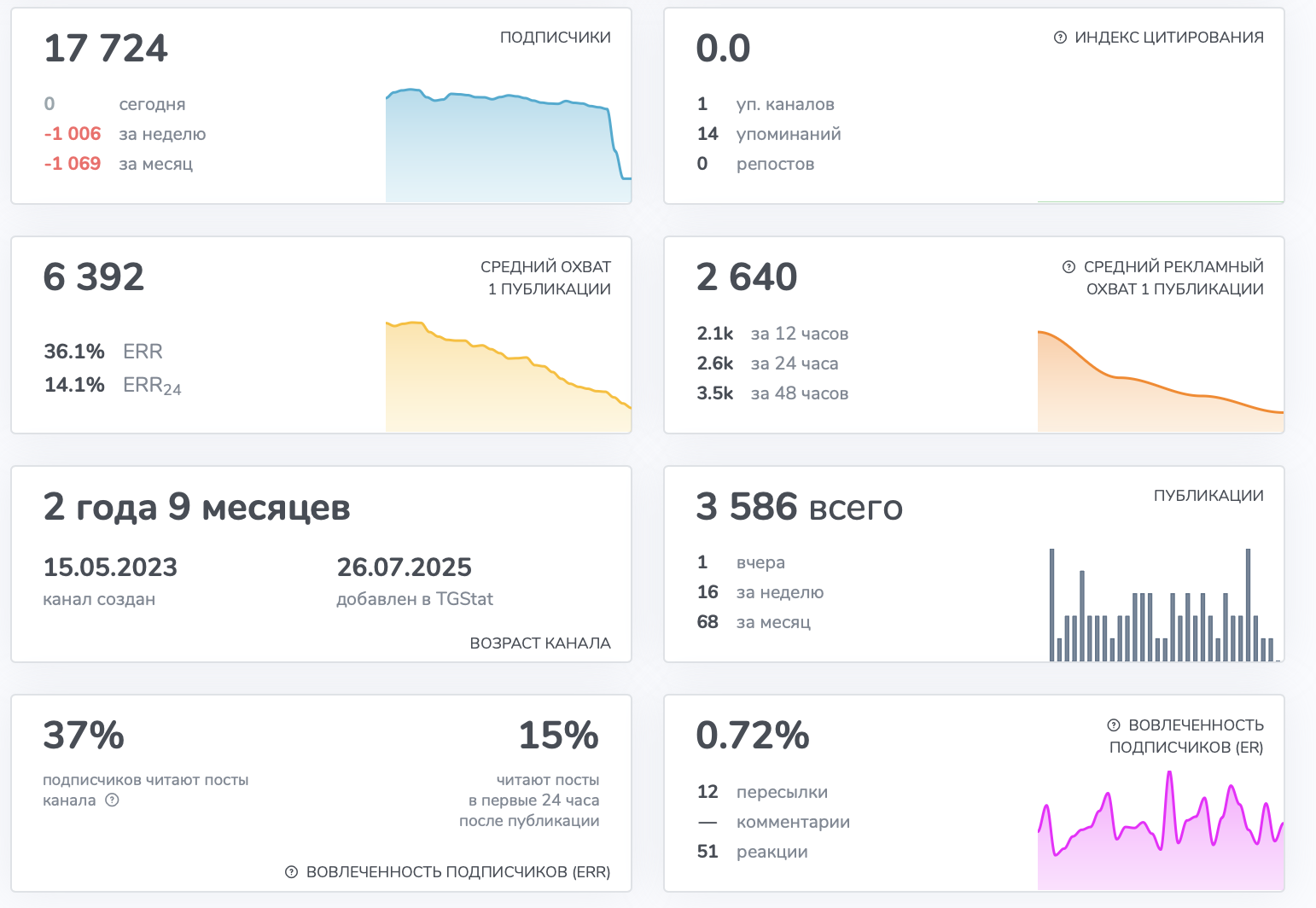Click the Индекс цитирования heading
Screen dimensions: 1316x908
point(1168,38)
